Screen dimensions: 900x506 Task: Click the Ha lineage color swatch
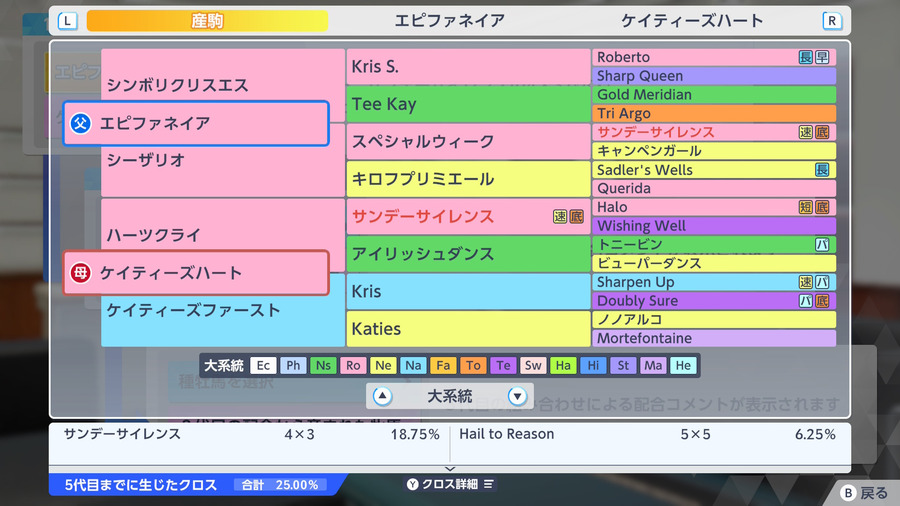coord(563,365)
